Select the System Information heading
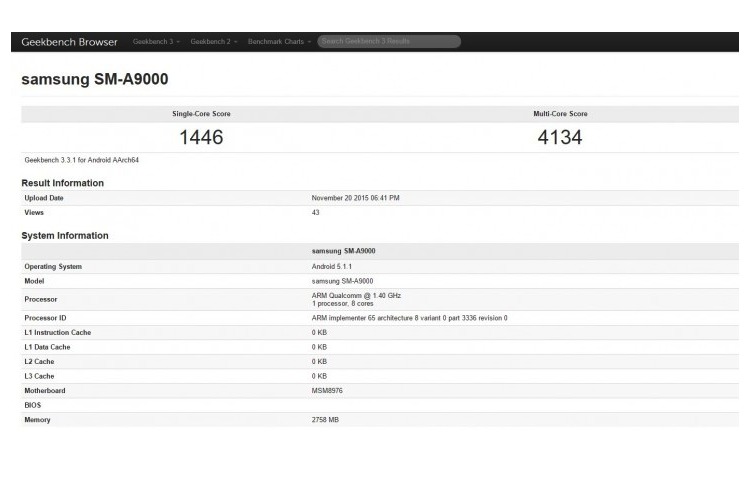 click(65, 235)
